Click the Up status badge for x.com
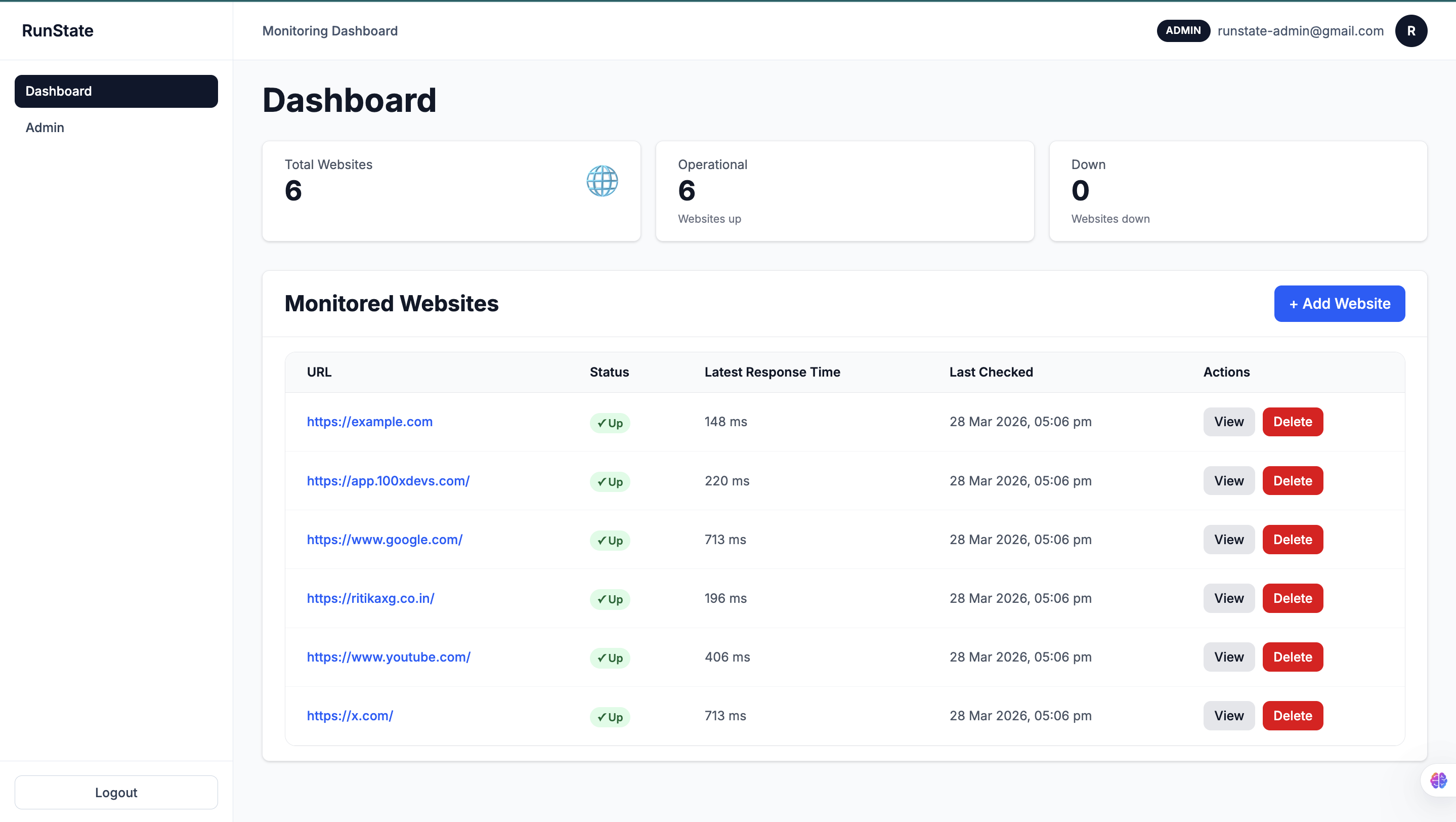1456x822 pixels. coord(609,717)
